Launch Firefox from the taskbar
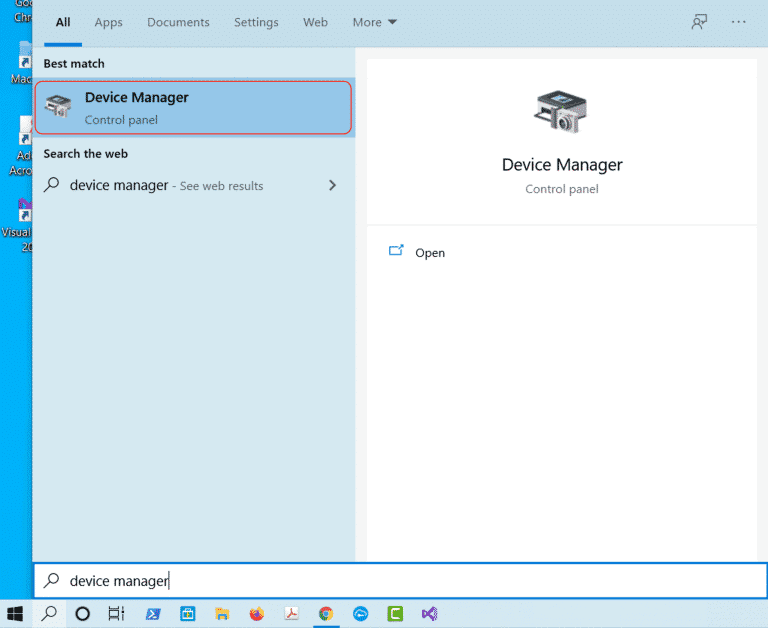768x628 pixels. point(256,613)
